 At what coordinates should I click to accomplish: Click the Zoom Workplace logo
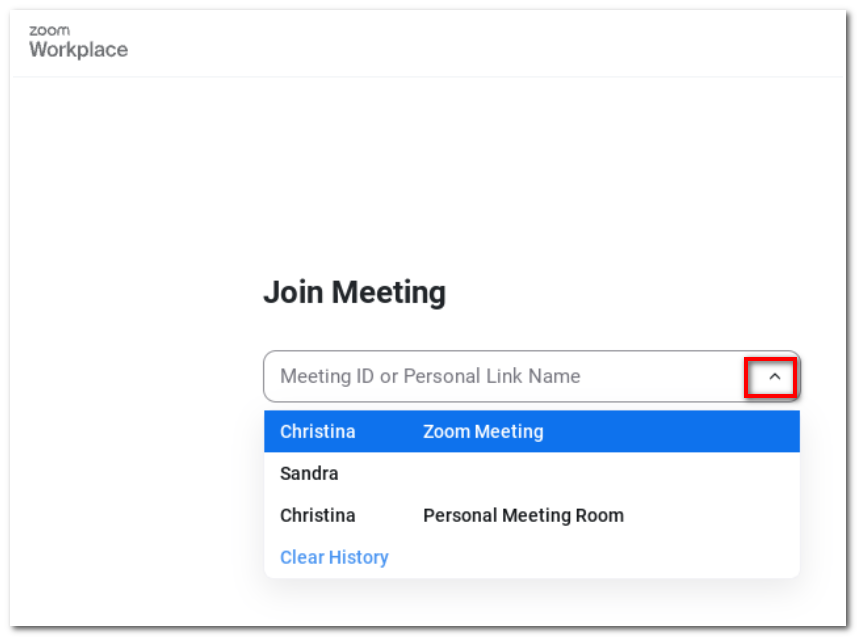(78, 42)
